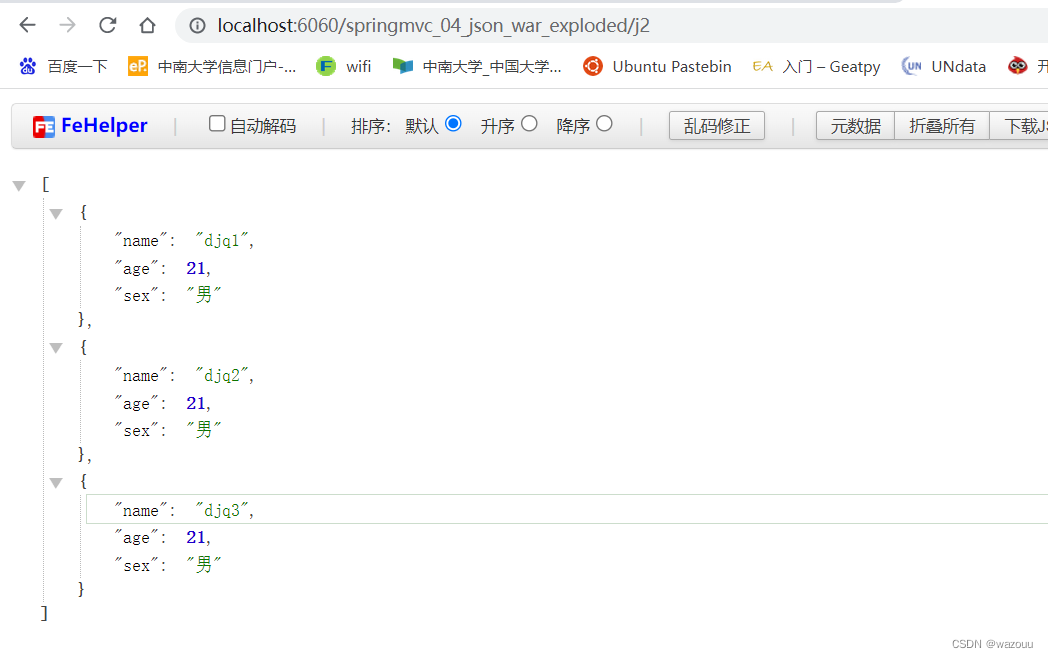
Task: Click the browser forward arrow
Action: click(x=68, y=25)
